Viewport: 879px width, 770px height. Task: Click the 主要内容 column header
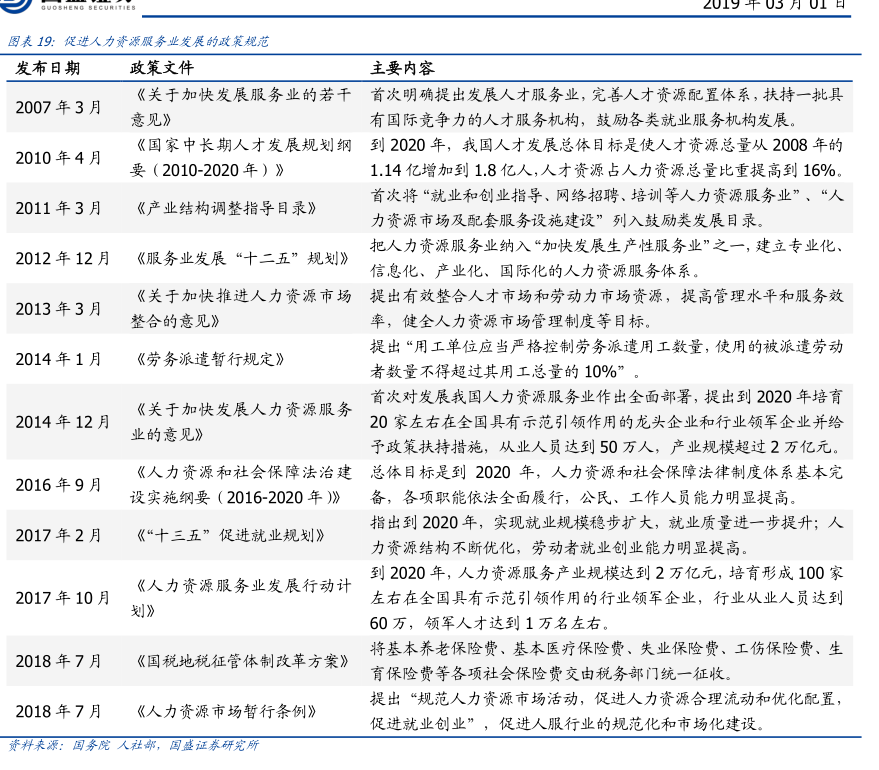[402, 68]
